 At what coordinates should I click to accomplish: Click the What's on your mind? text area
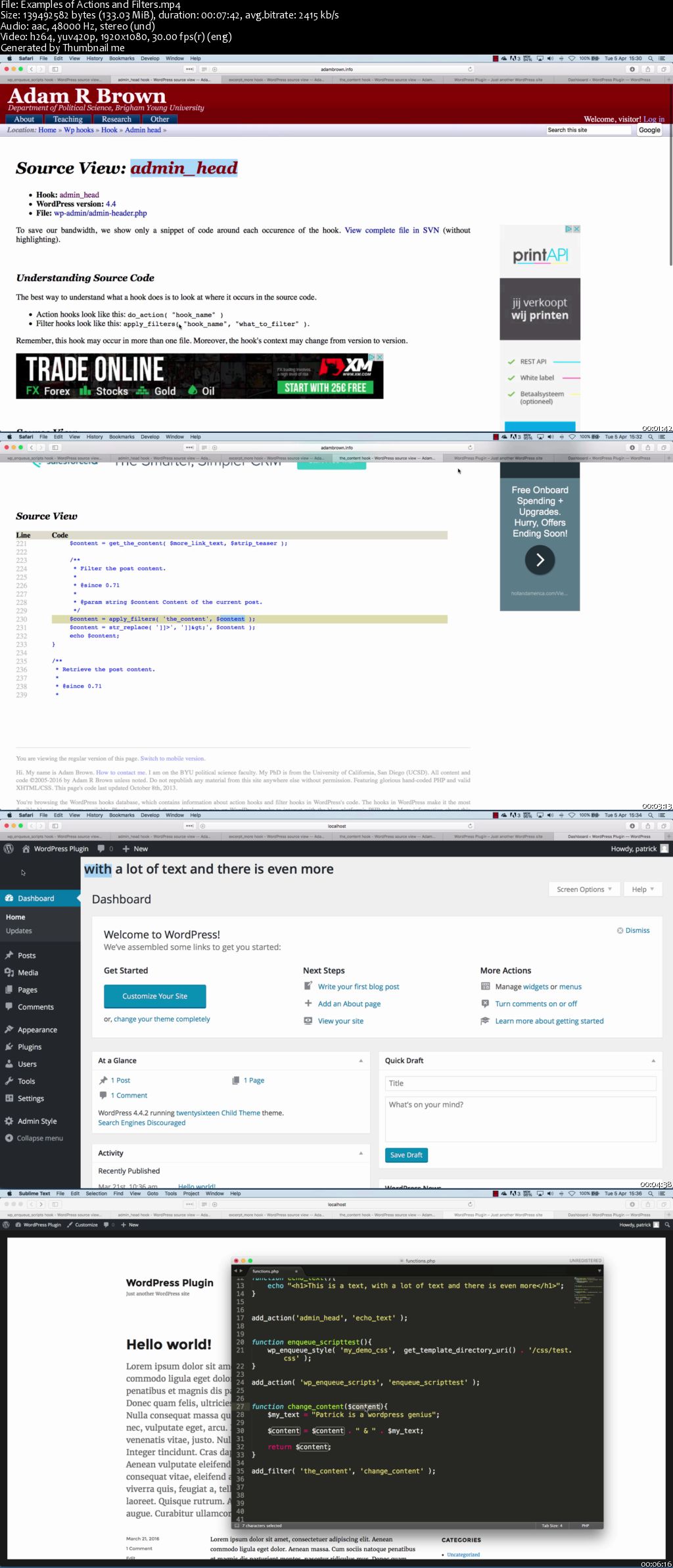pyautogui.click(x=521, y=1119)
